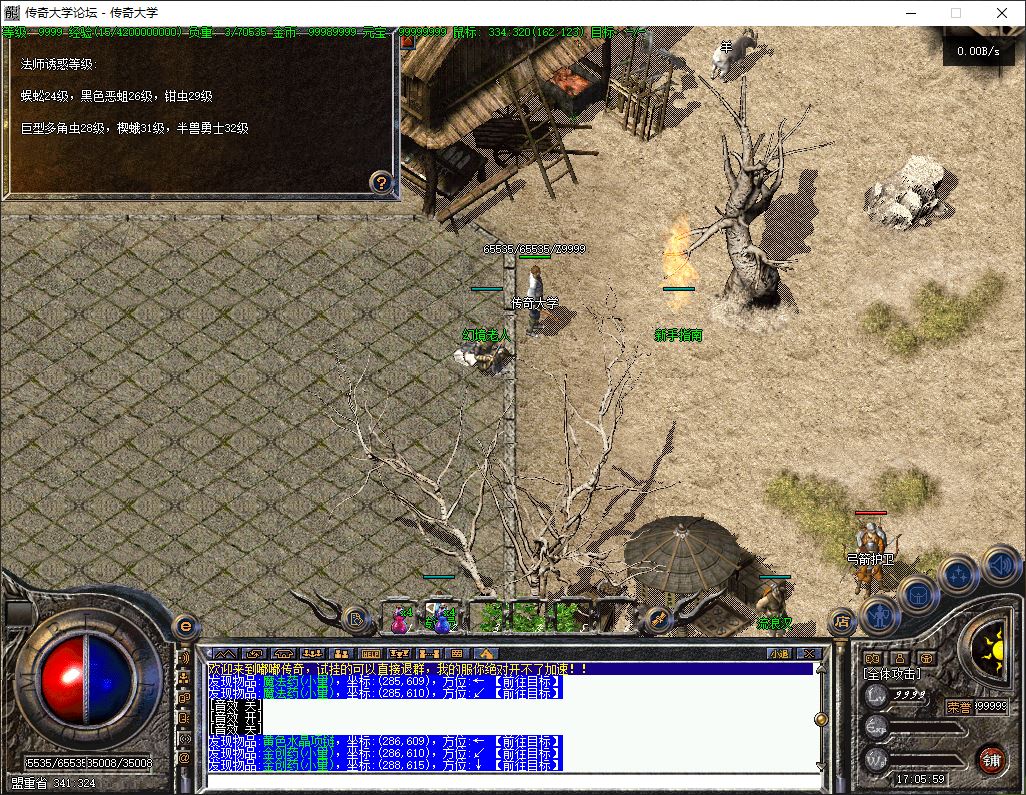Toggle the broadcast signal channel icon
This screenshot has height=795, width=1026.
point(185,738)
